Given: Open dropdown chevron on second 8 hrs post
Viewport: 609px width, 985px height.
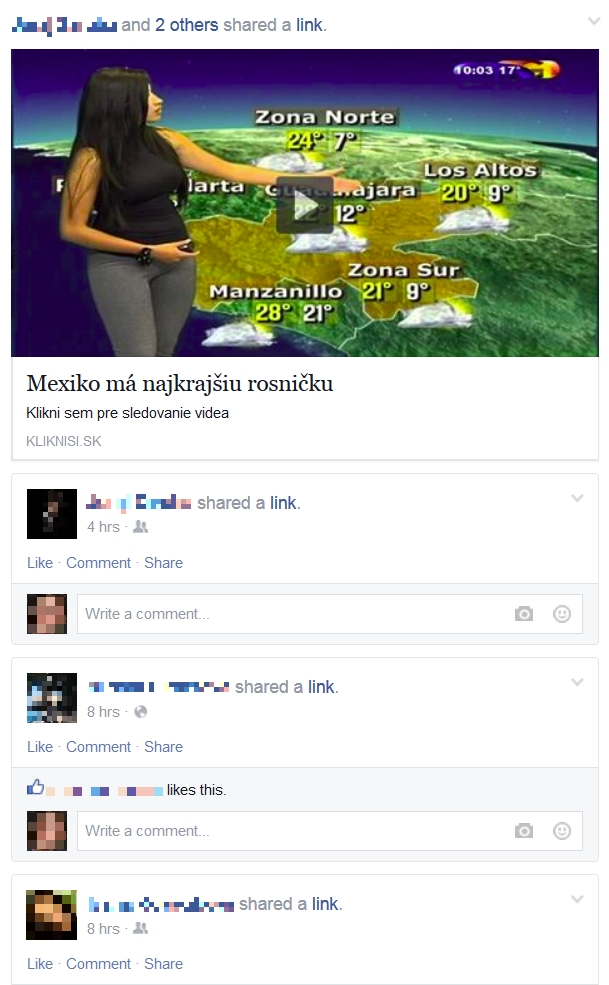Looking at the screenshot, I should click(x=577, y=682).
